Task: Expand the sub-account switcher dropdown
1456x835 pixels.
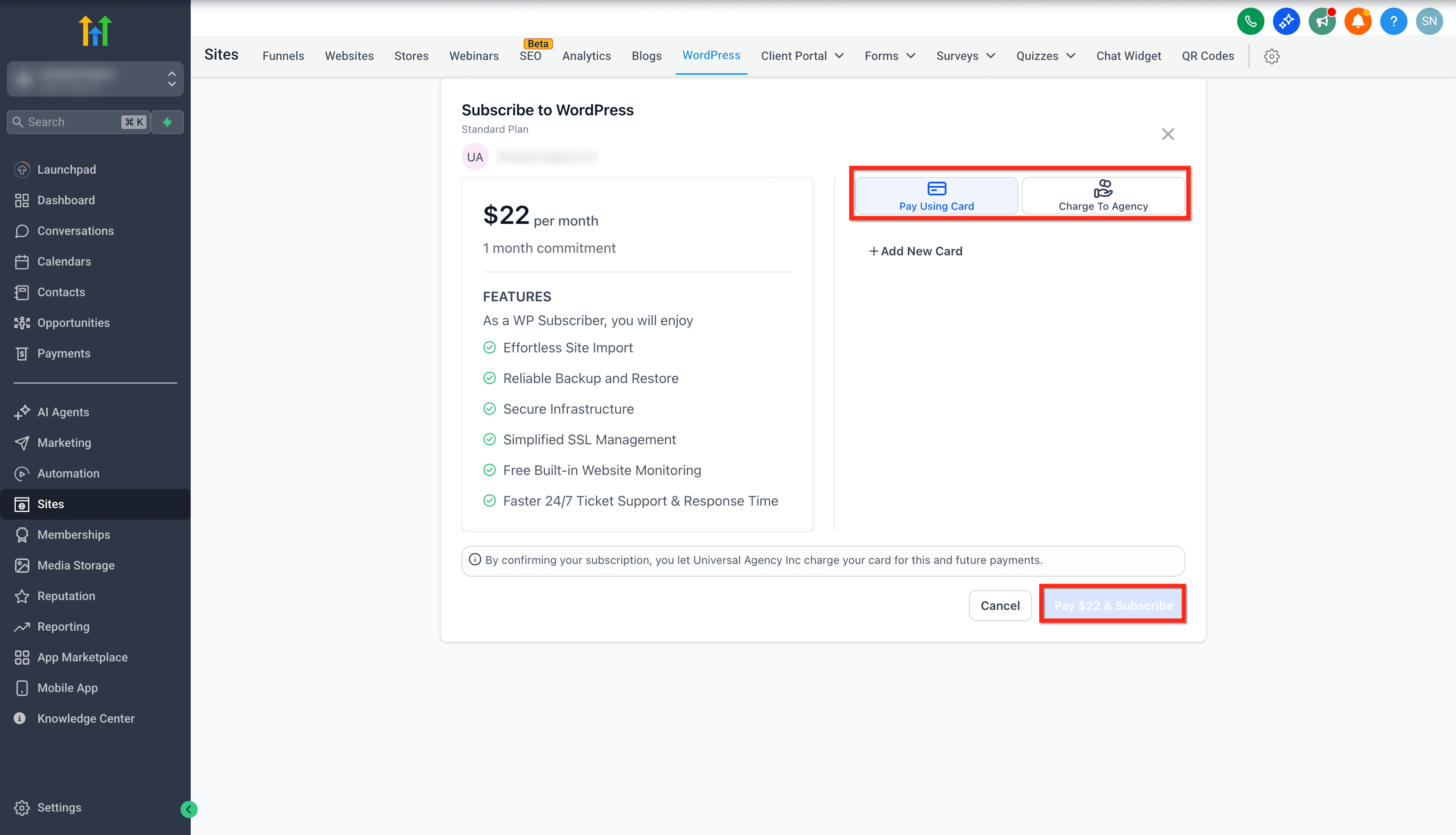Action: (x=95, y=79)
